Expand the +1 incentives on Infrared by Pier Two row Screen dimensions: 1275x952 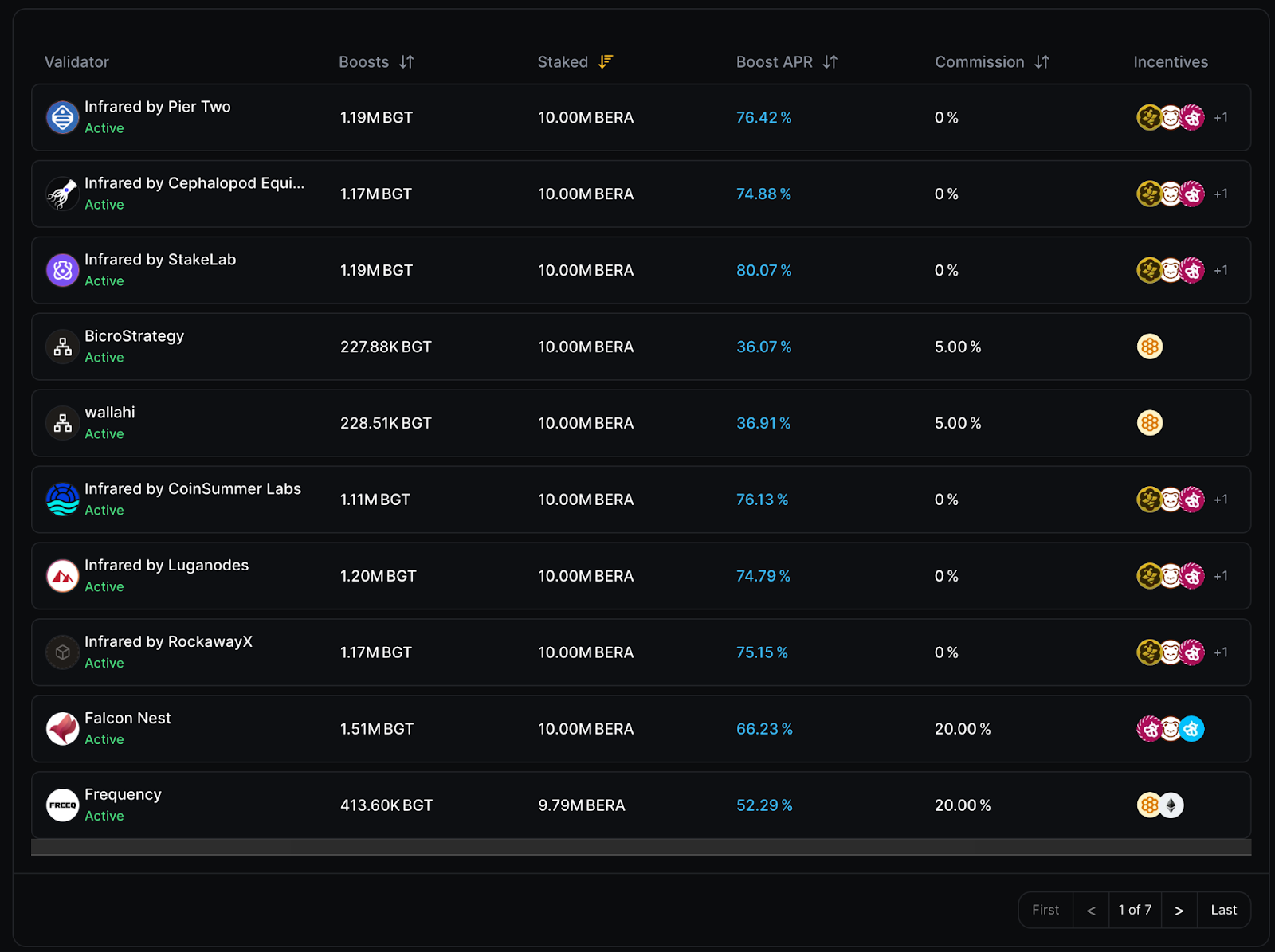coord(1221,117)
